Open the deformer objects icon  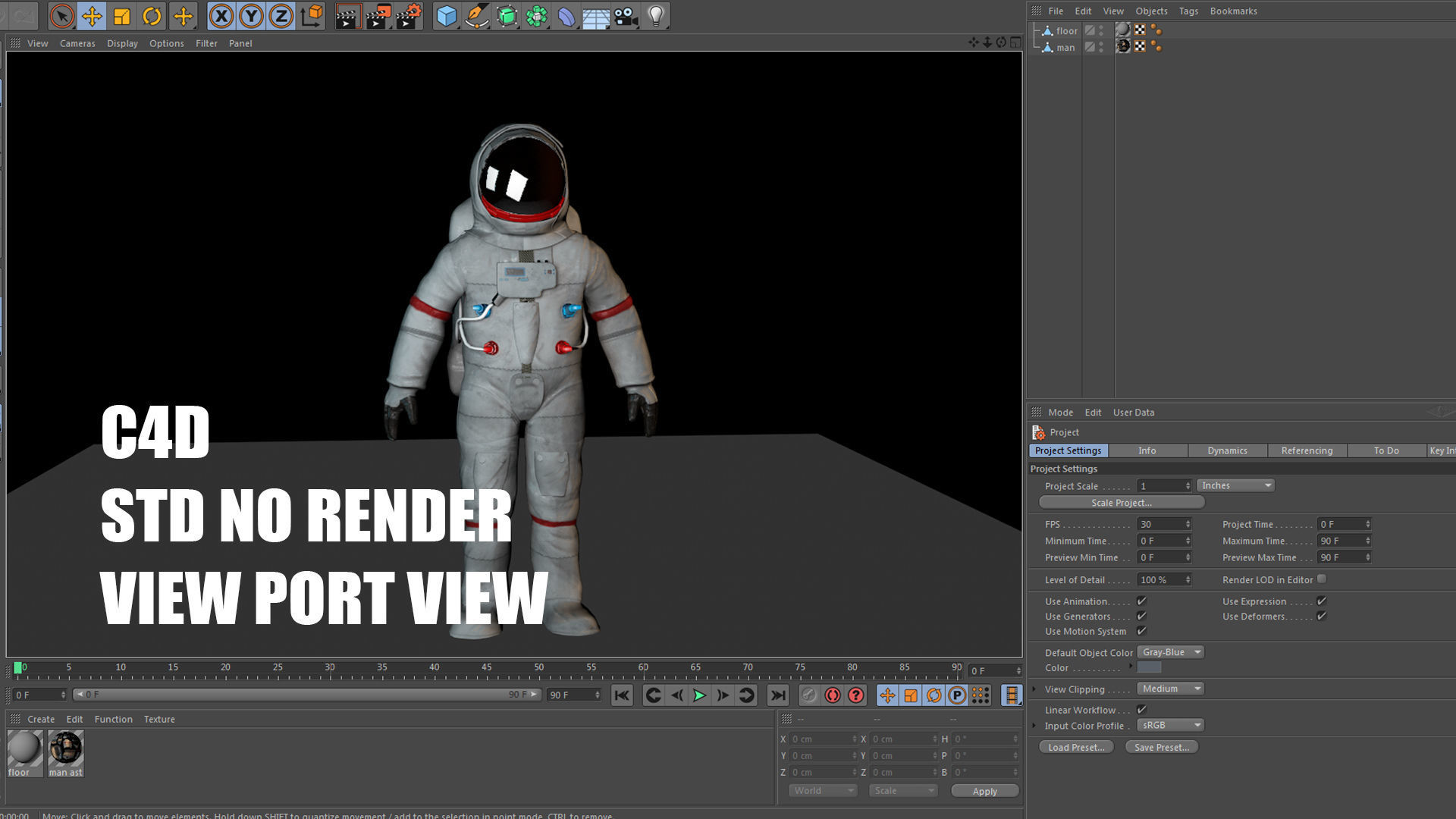[x=566, y=16]
